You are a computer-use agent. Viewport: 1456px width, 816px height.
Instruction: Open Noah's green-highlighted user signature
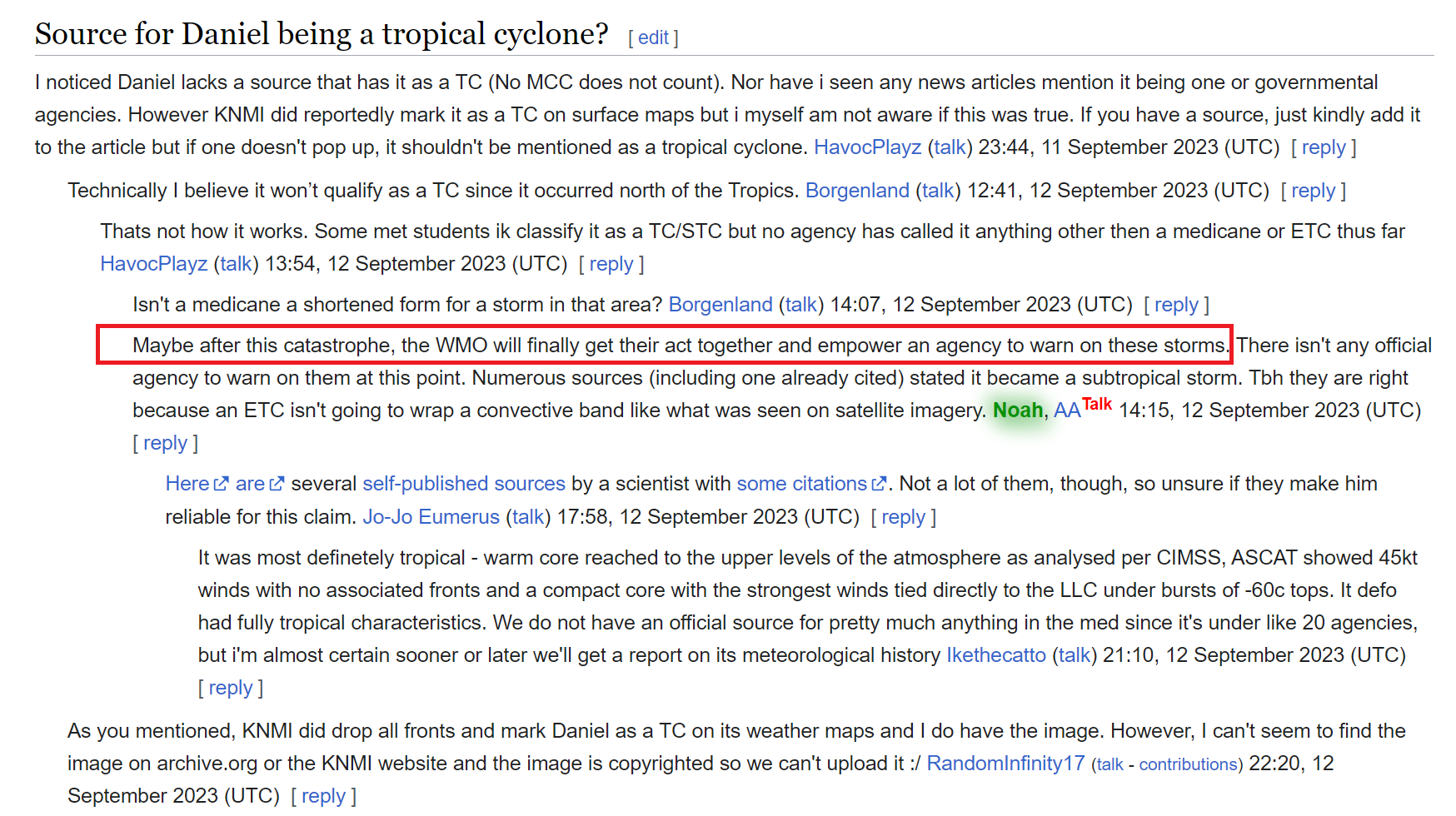pos(1017,410)
